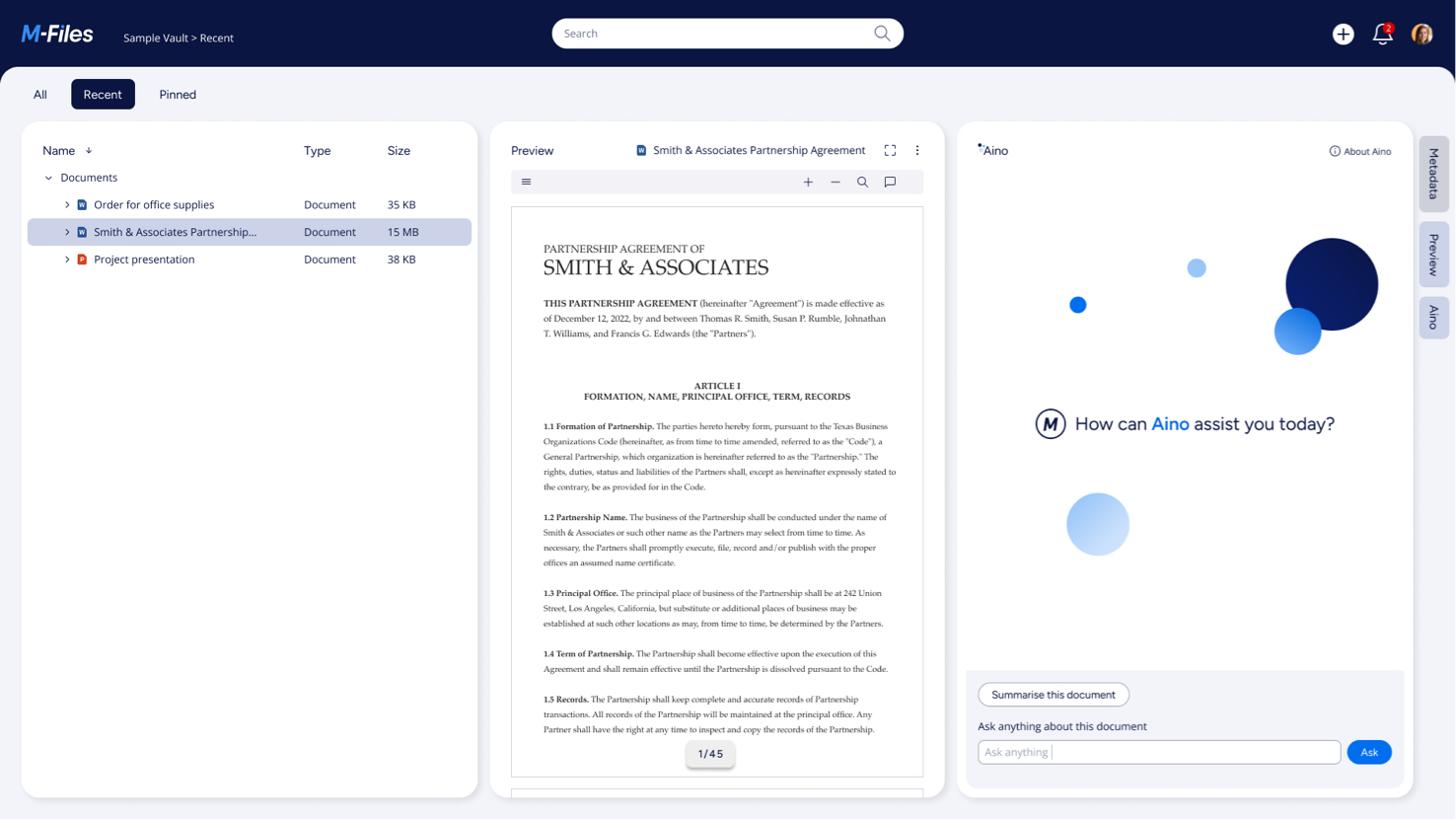1456x819 pixels.
Task: Collapse the Documents group
Action: coord(48,179)
